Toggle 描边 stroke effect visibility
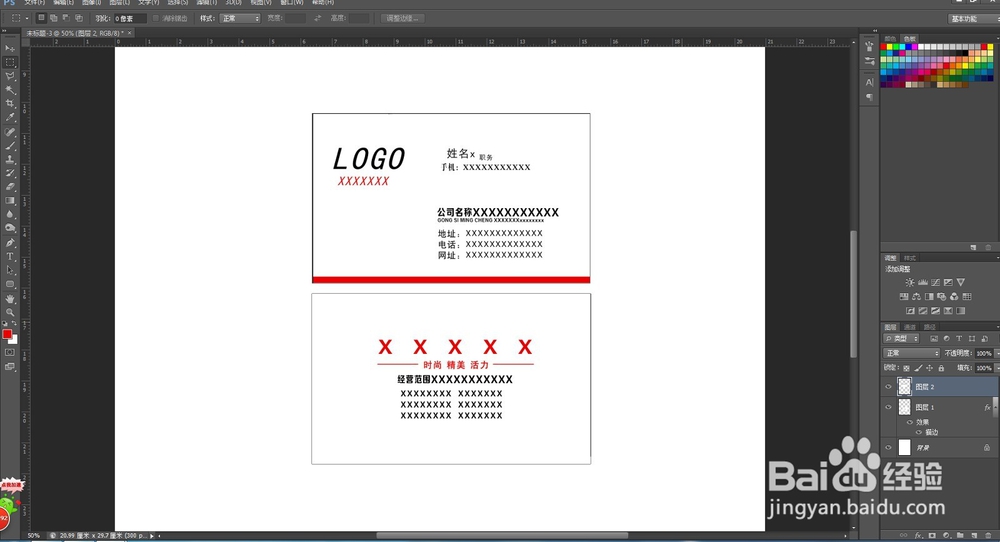Image resolution: width=1000 pixels, height=542 pixels. tap(918, 432)
